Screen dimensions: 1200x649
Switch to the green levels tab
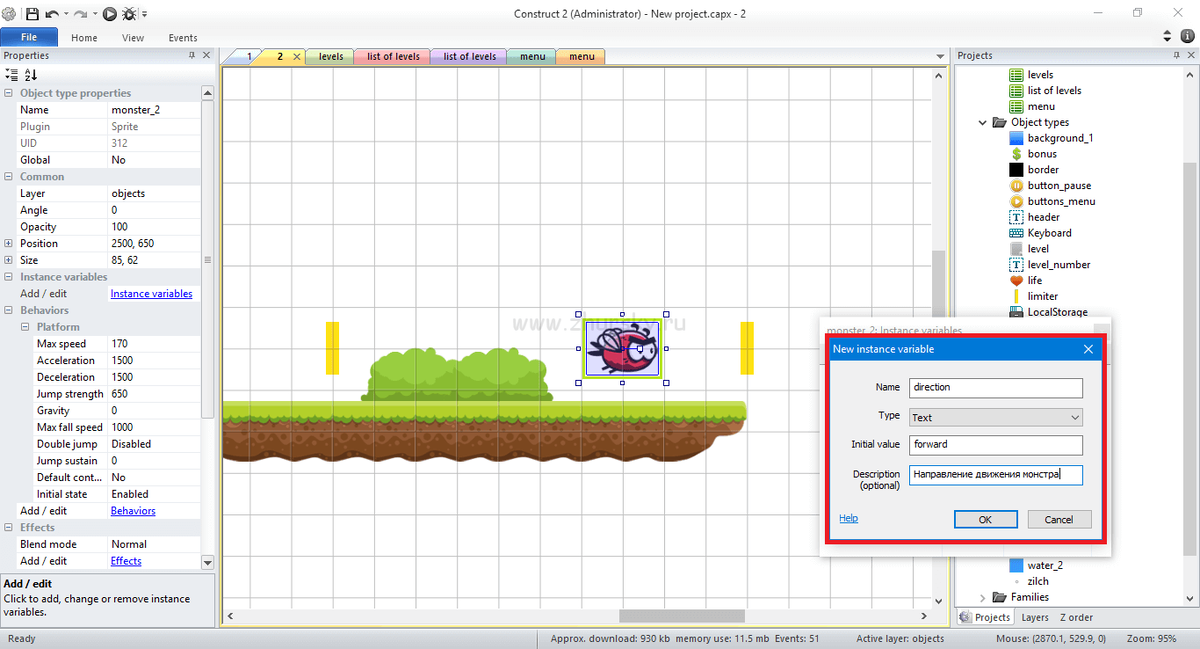pos(331,57)
